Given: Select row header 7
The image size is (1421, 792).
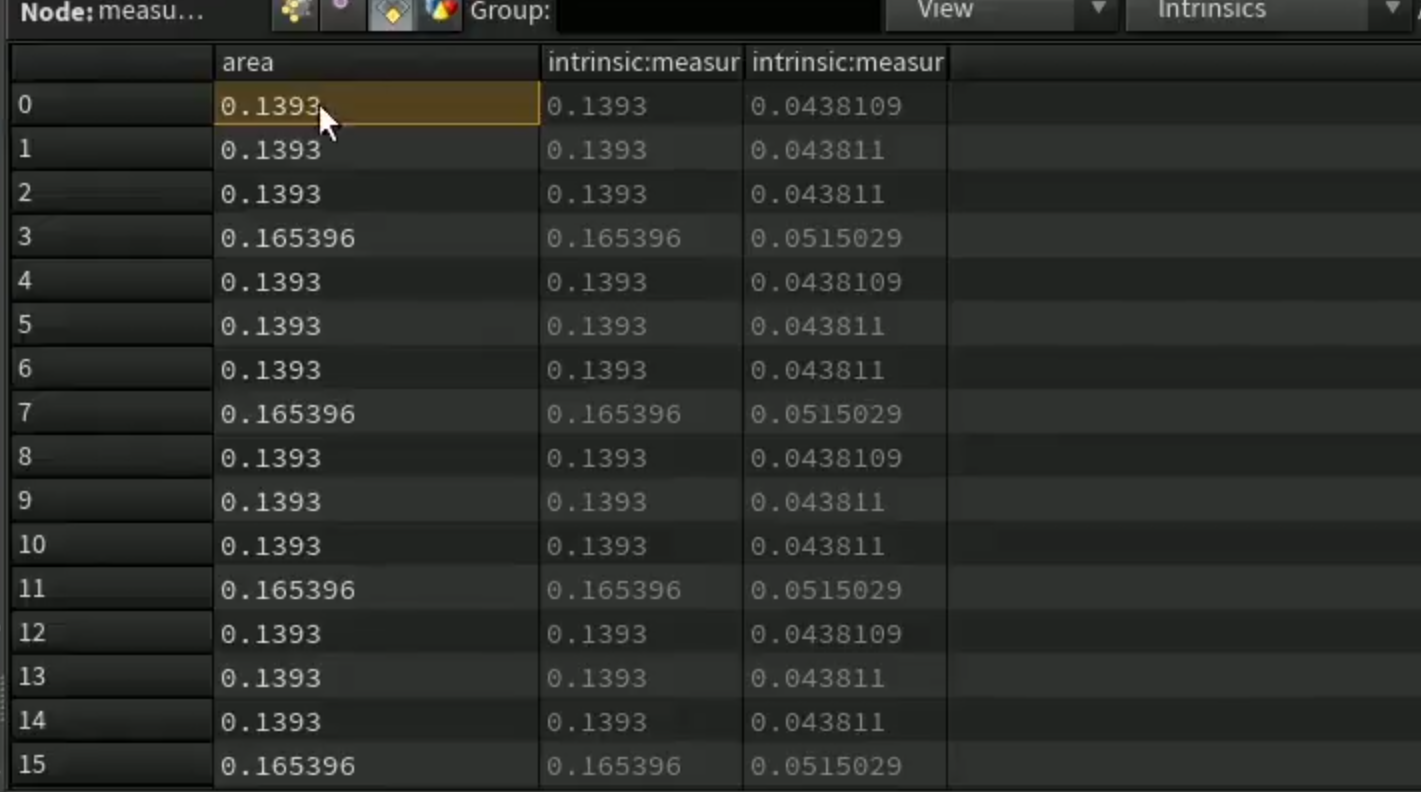Looking at the screenshot, I should coord(112,412).
